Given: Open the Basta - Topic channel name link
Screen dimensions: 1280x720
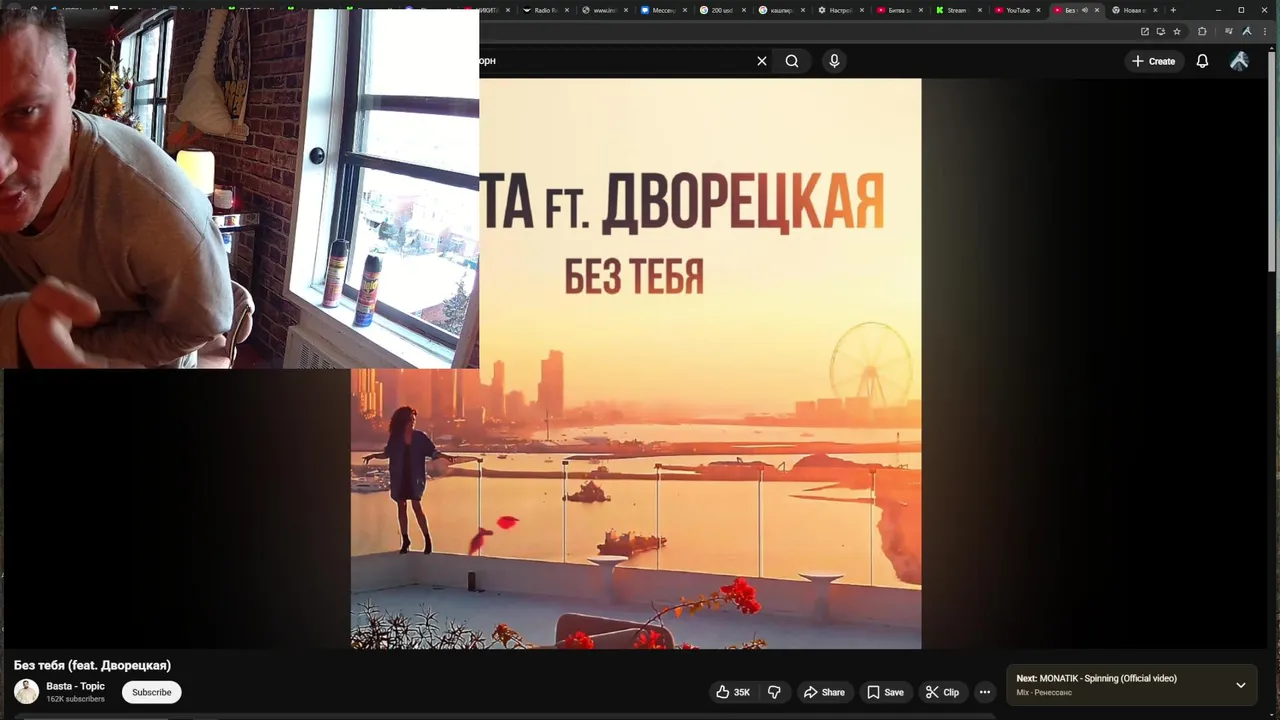Looking at the screenshot, I should coord(75,686).
